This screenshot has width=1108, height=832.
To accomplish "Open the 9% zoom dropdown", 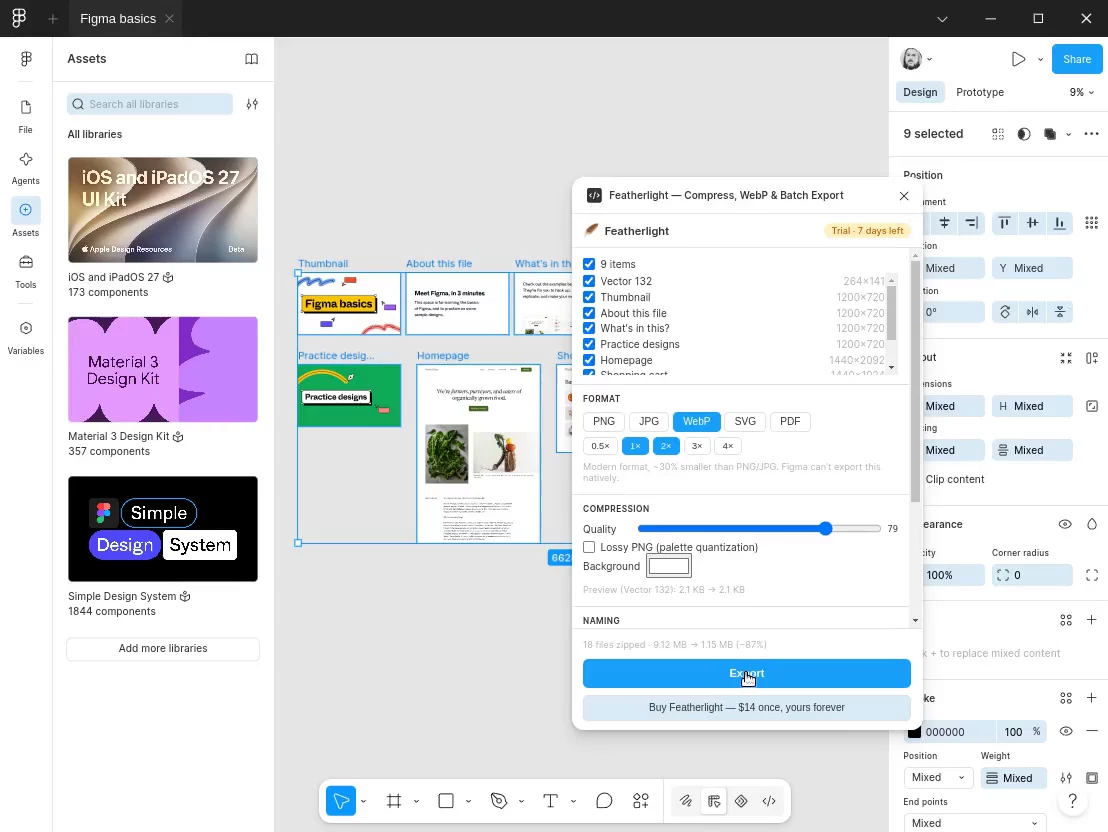I will [x=1081, y=92].
